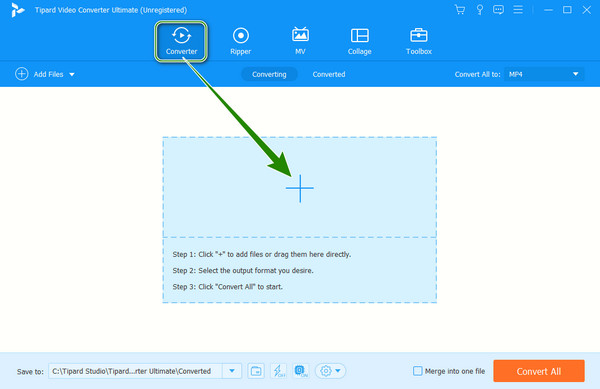Minimize the Tipard window
The image size is (600, 389).
(548, 10)
